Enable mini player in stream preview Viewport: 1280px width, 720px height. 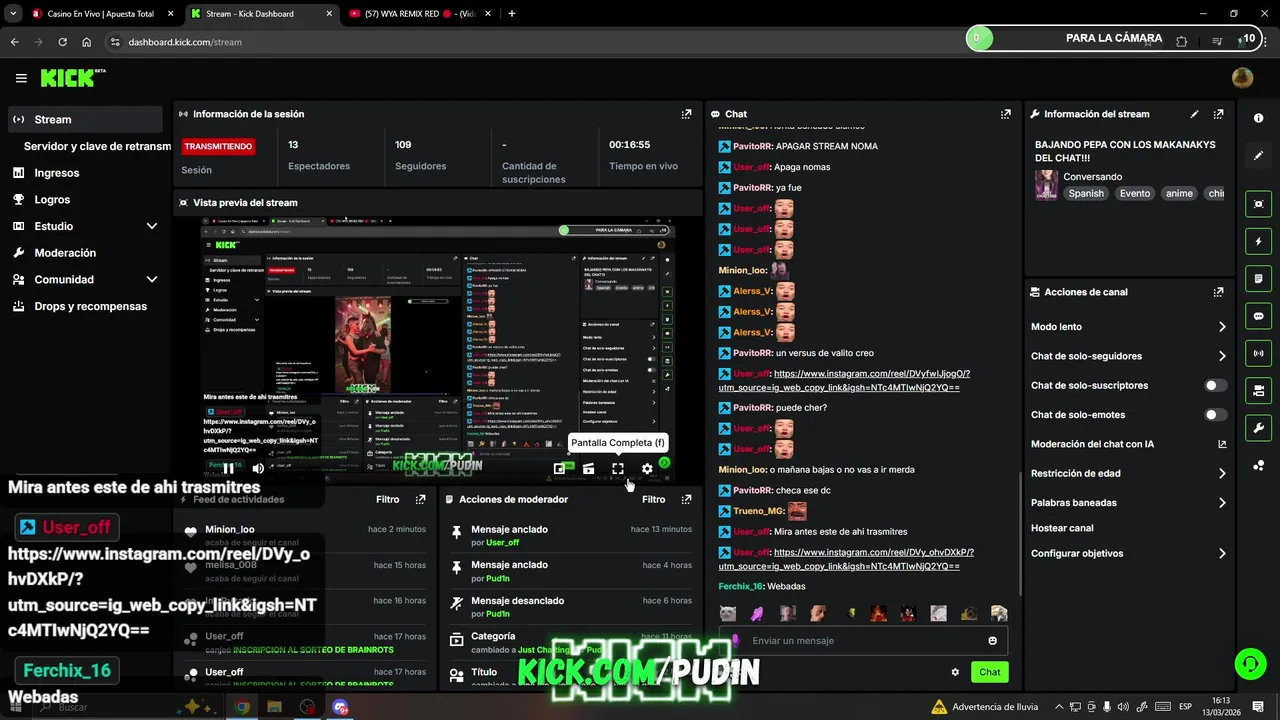560,468
